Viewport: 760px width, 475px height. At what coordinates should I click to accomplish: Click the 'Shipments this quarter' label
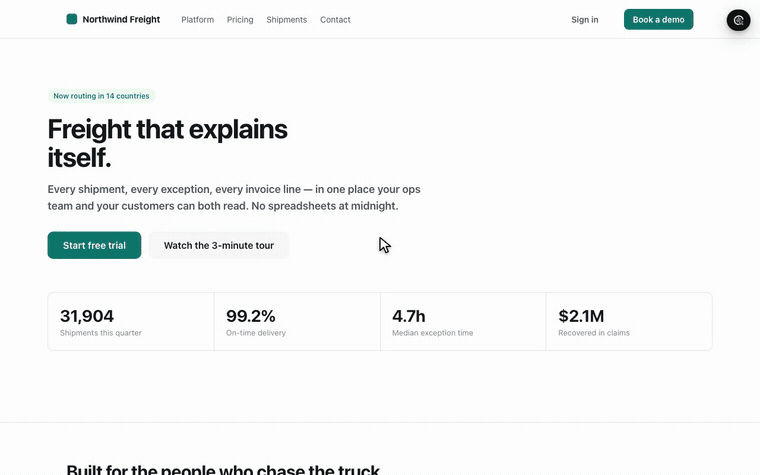click(101, 333)
